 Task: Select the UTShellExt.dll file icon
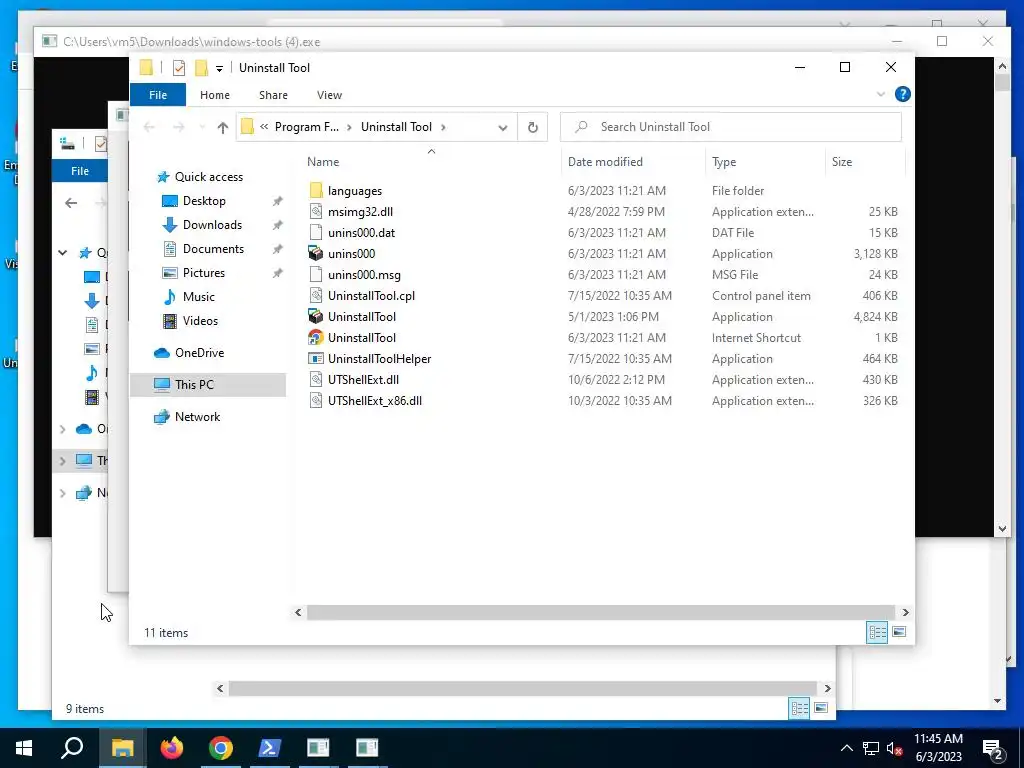pos(315,379)
